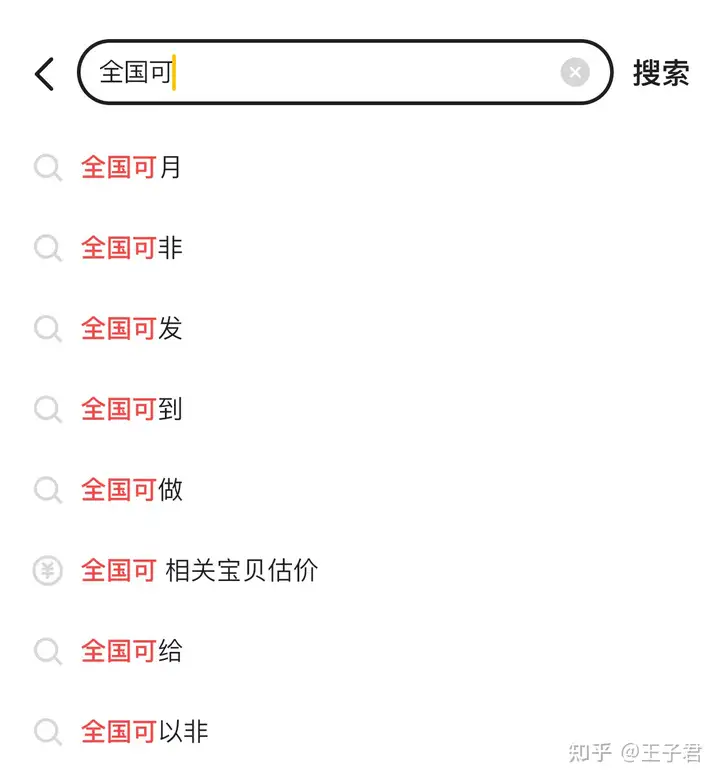Screen dimensions: 720x782
Task: Focus the search field containing 全国可
Action: click(345, 72)
